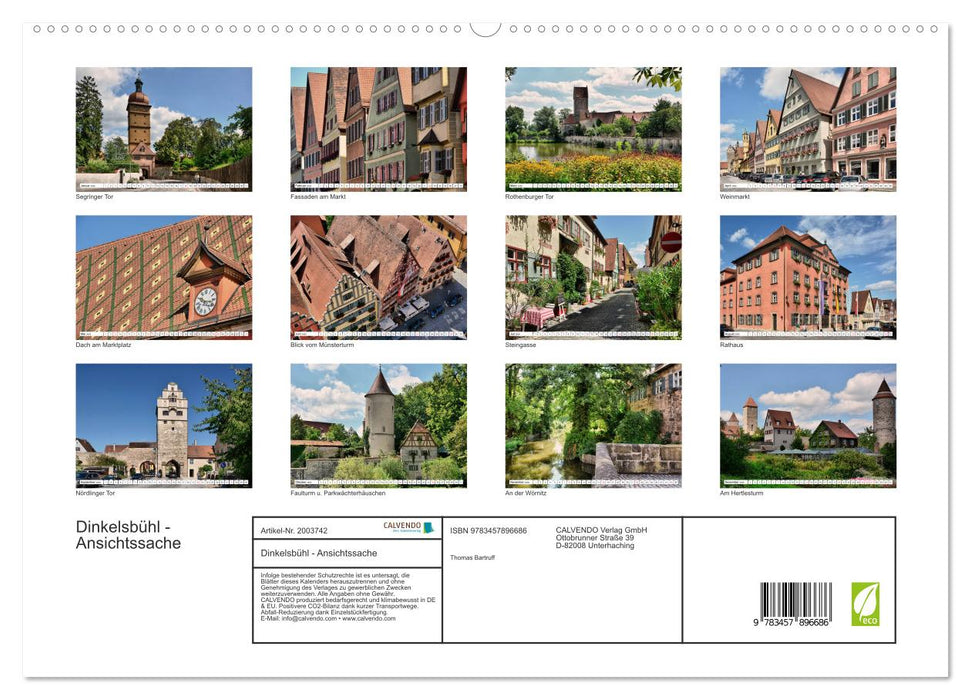Viewport: 971px width, 700px height.
Task: Click the CALVENDO publisher logo
Action: point(406,527)
